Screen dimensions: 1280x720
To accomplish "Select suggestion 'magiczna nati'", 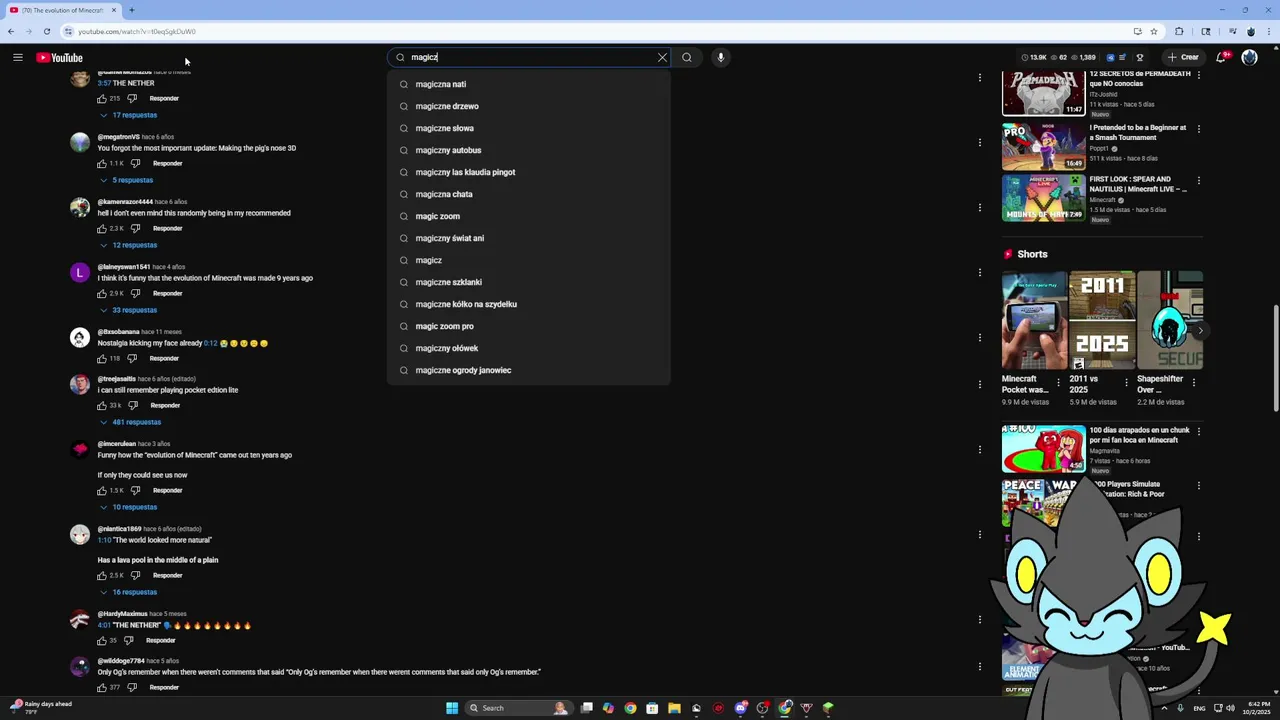I will (528, 84).
